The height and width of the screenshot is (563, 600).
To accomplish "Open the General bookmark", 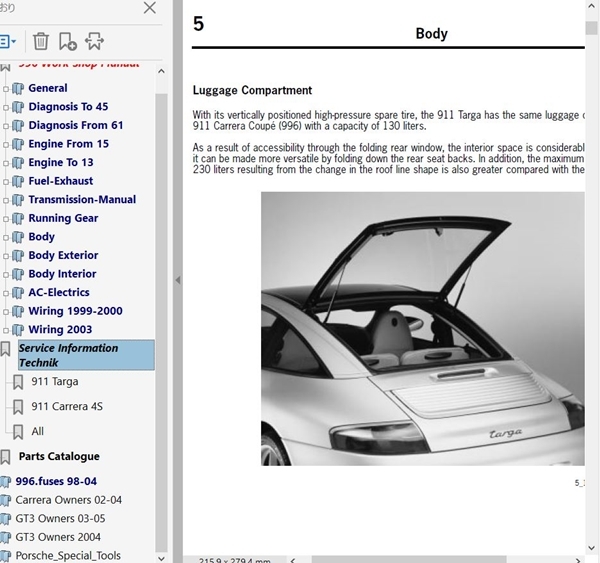I will click(48, 88).
